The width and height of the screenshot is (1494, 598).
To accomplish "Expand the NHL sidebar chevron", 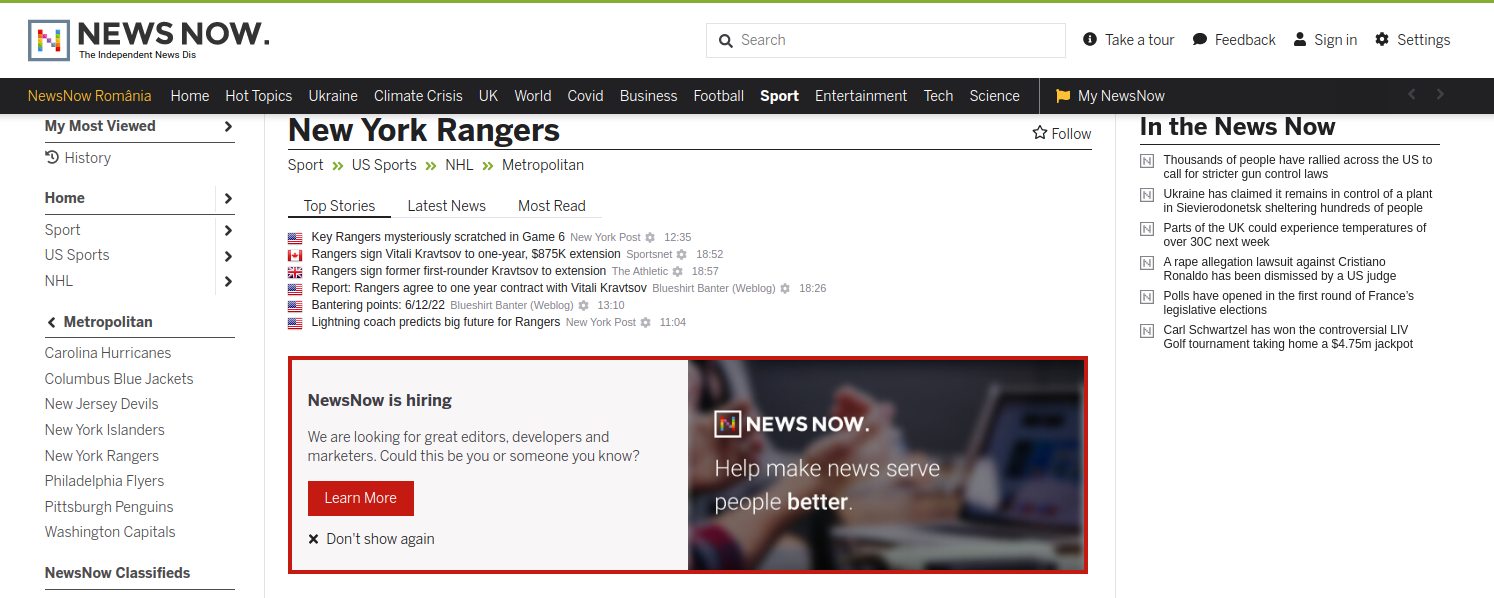I will [228, 281].
